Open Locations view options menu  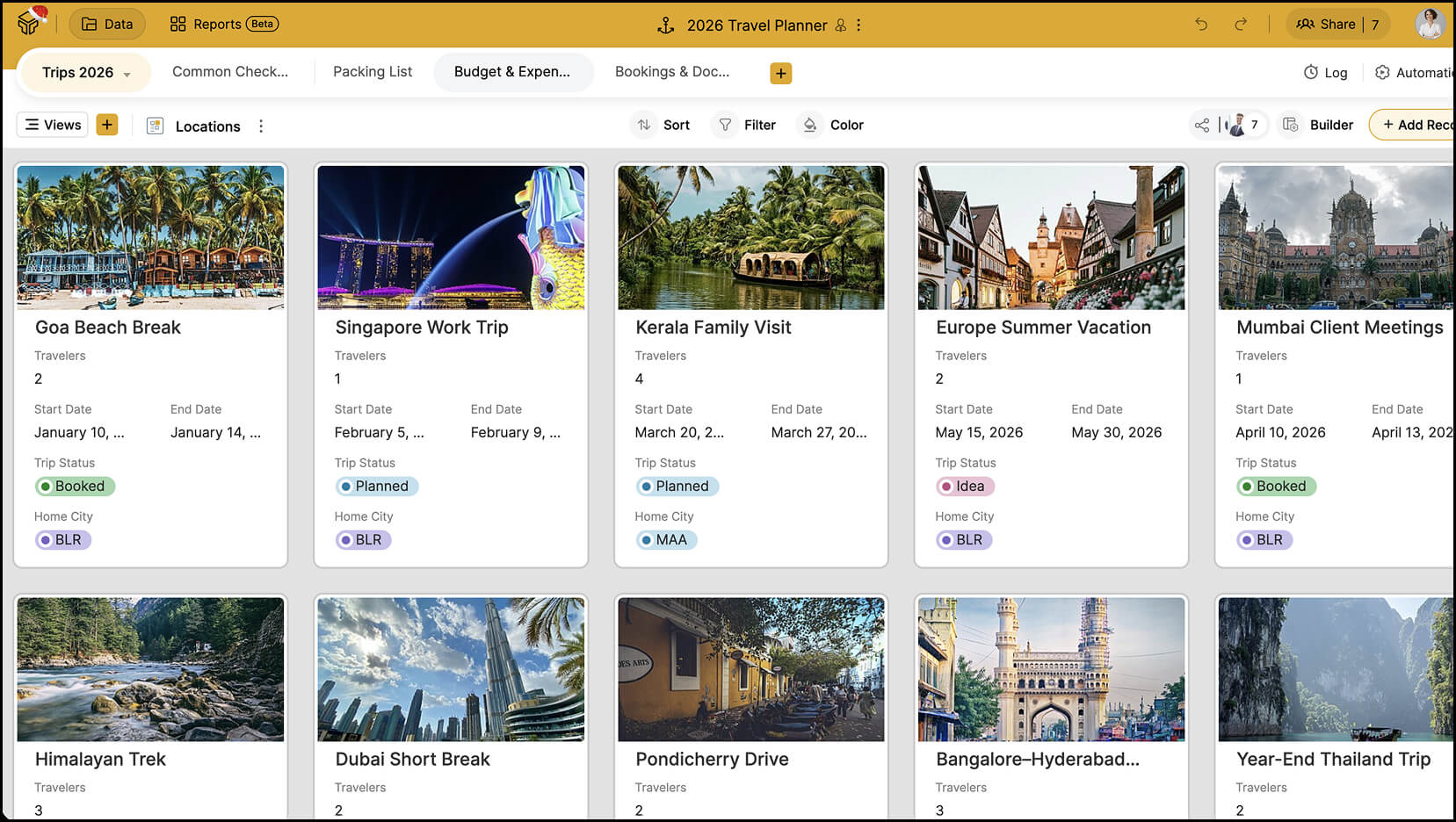click(x=261, y=126)
